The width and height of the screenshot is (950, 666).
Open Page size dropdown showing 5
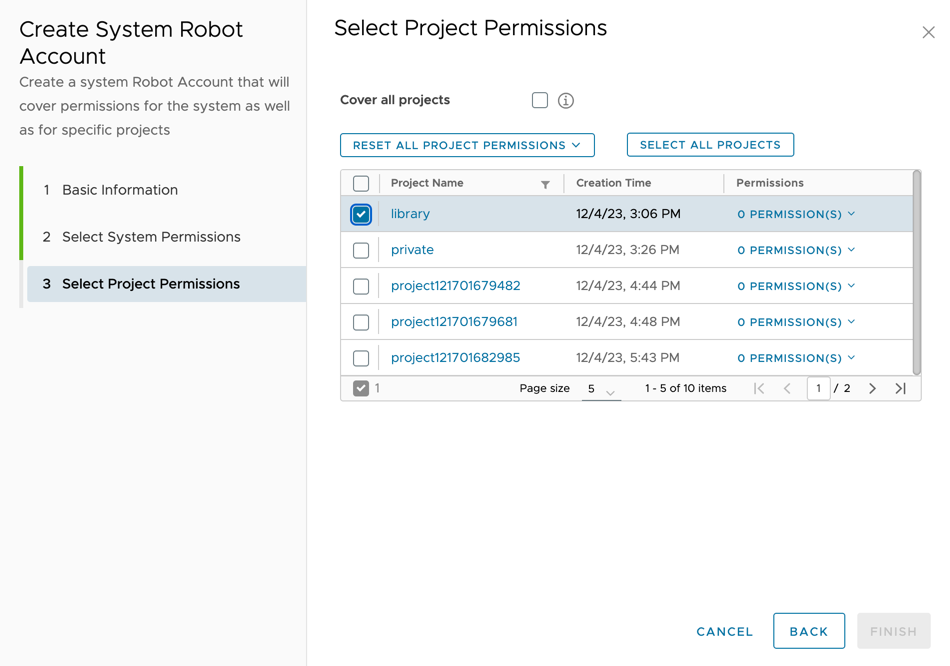pyautogui.click(x=601, y=389)
